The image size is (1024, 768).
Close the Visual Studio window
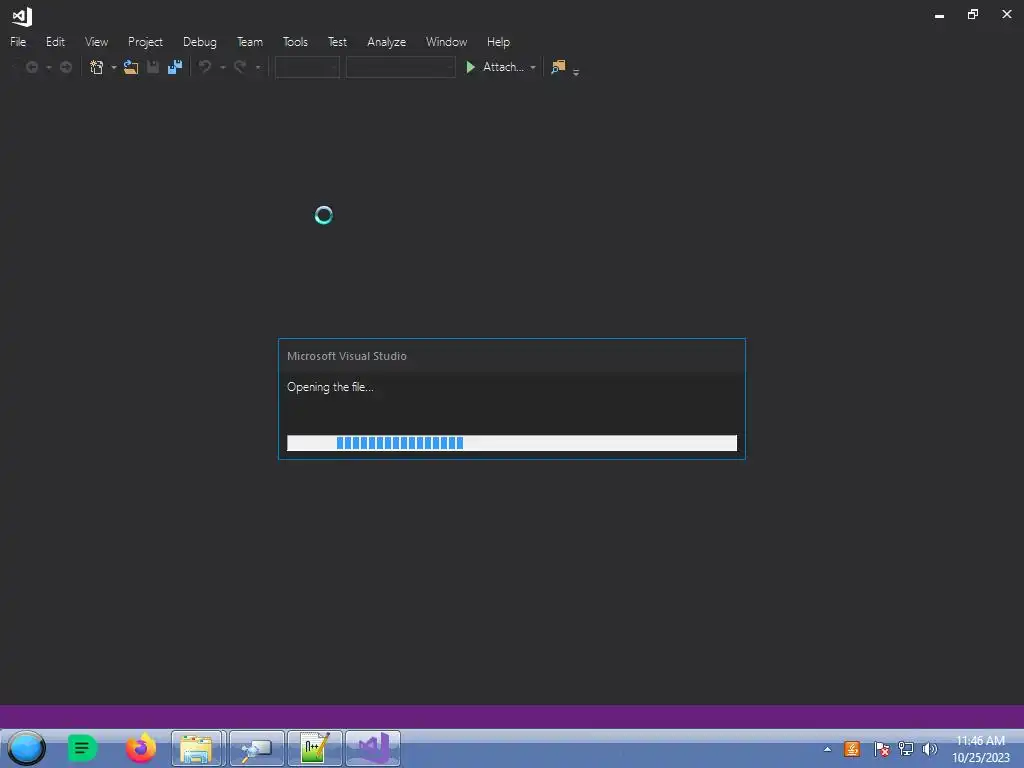[1007, 14]
